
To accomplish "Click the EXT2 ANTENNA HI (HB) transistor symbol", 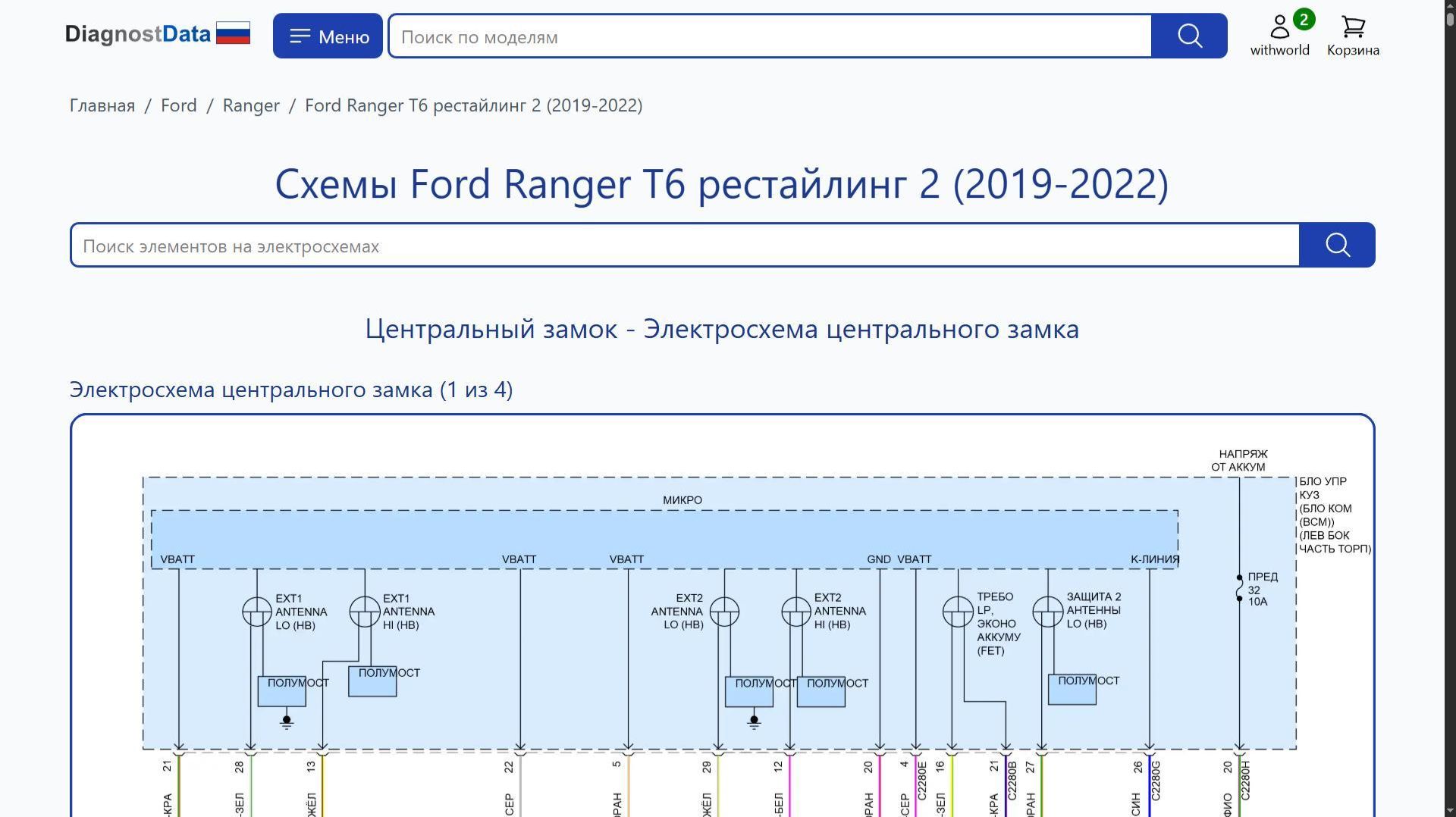I will 796,612.
